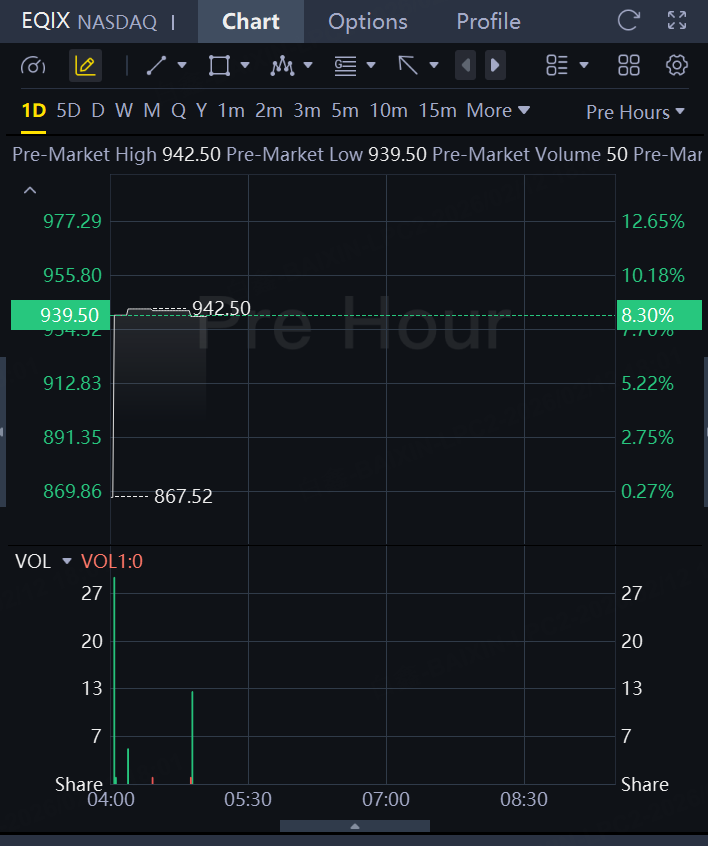Screen dimensions: 708x846
Task: Select the 5D timeframe
Action: pos(69,111)
